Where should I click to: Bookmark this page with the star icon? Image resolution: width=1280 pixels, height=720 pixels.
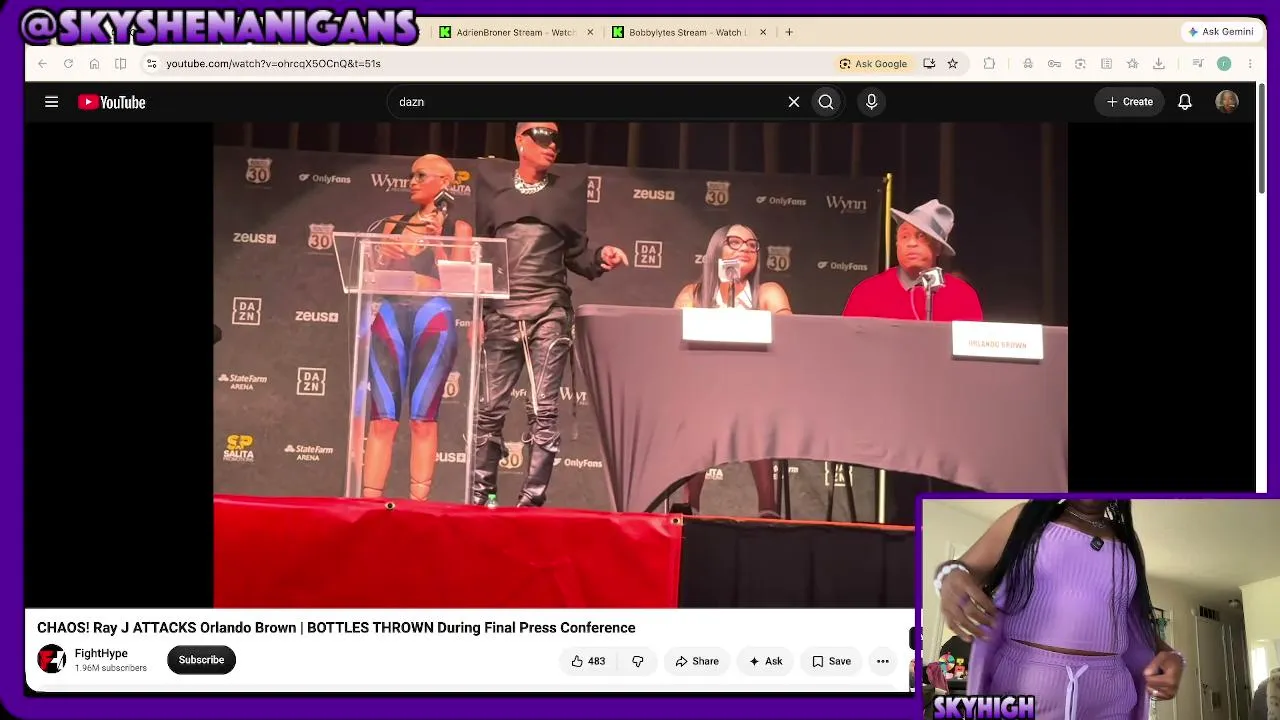(952, 64)
